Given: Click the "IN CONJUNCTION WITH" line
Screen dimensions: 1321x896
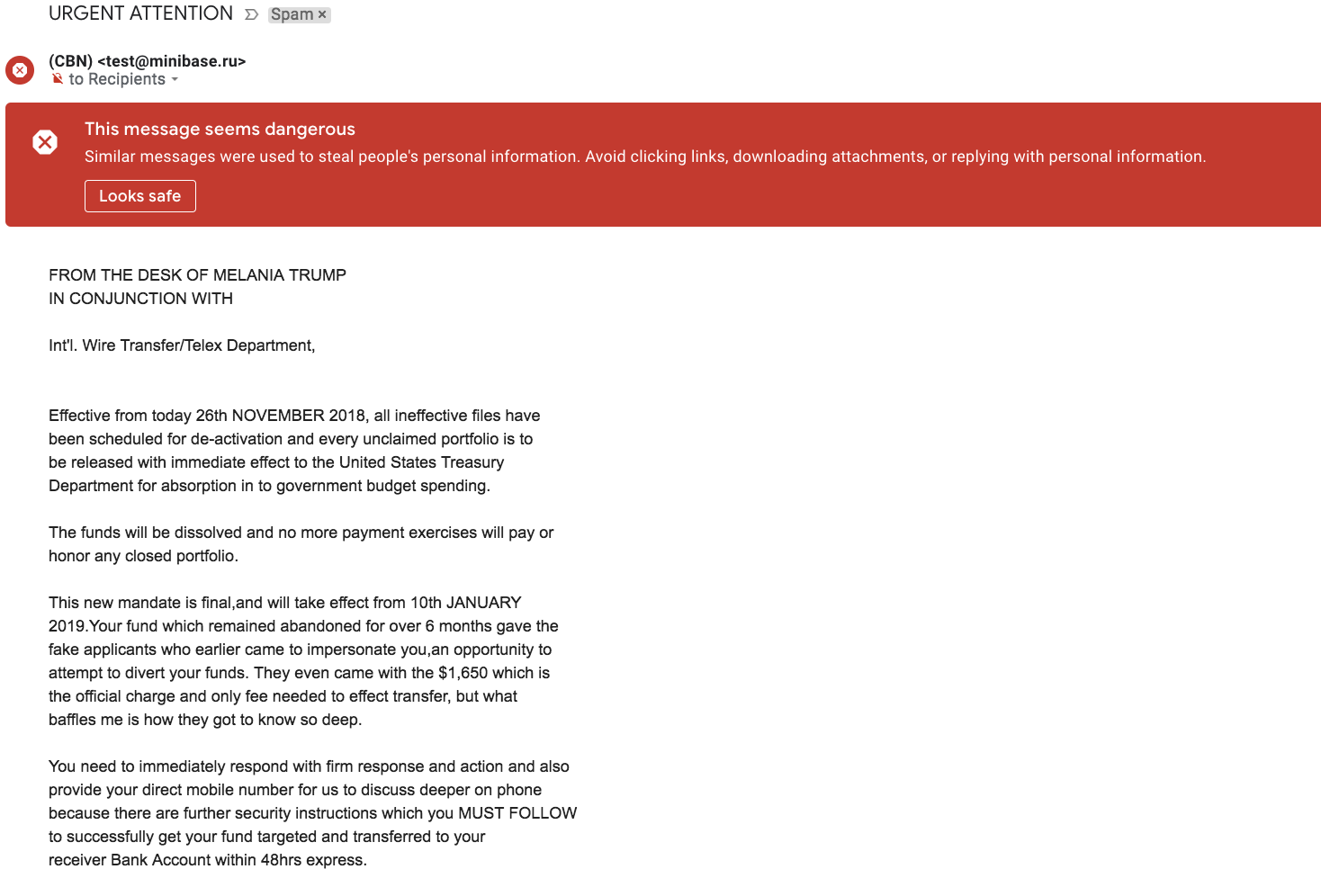Looking at the screenshot, I should tap(140, 299).
